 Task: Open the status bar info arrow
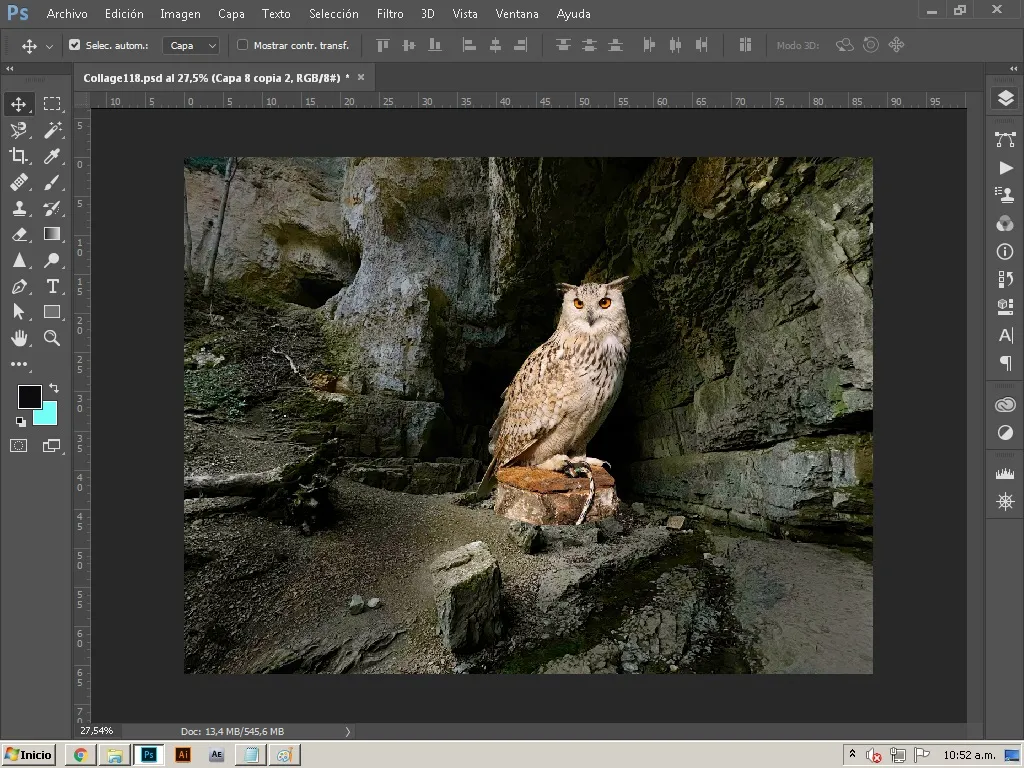click(347, 731)
